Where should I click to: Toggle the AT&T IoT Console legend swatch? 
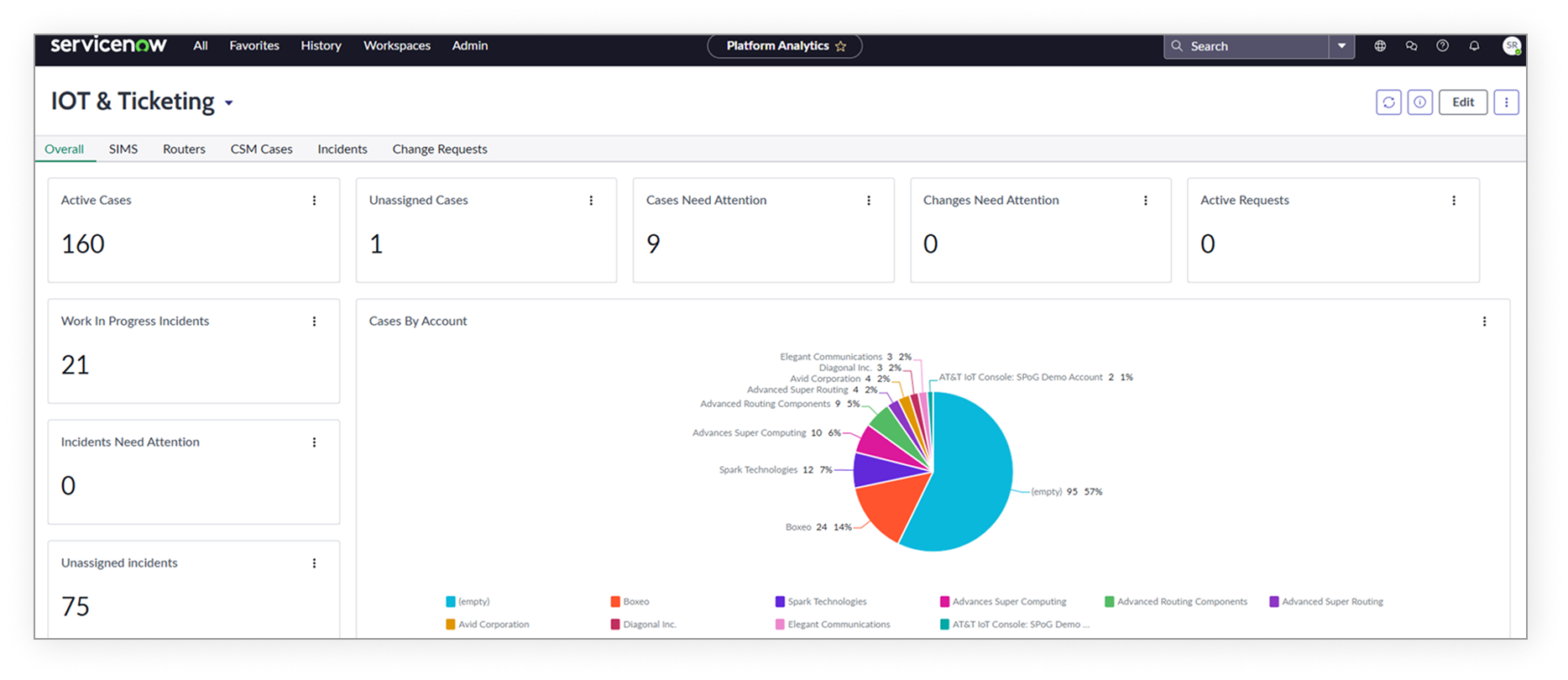[x=944, y=625]
